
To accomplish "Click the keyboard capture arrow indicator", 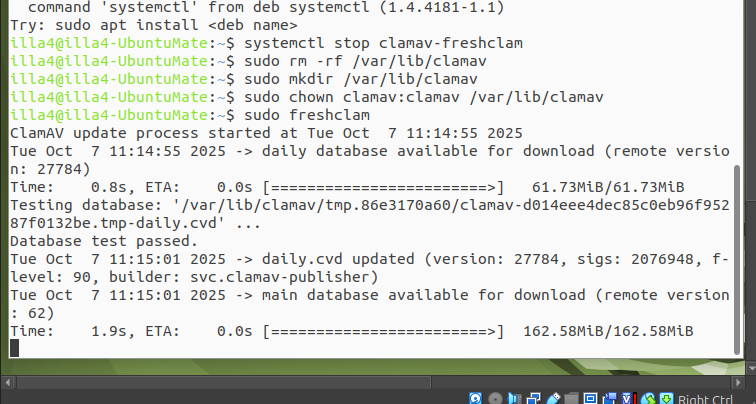I will (x=664, y=399).
